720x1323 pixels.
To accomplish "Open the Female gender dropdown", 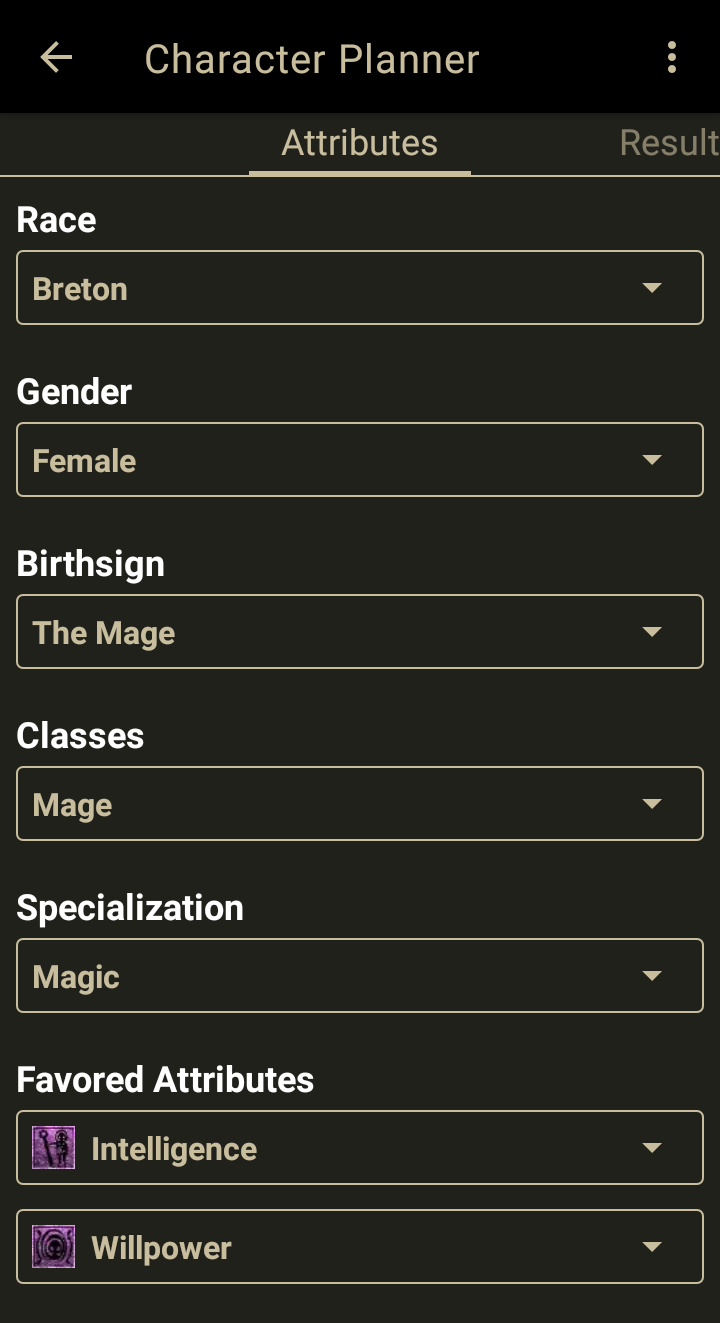I will (x=330, y=460).
